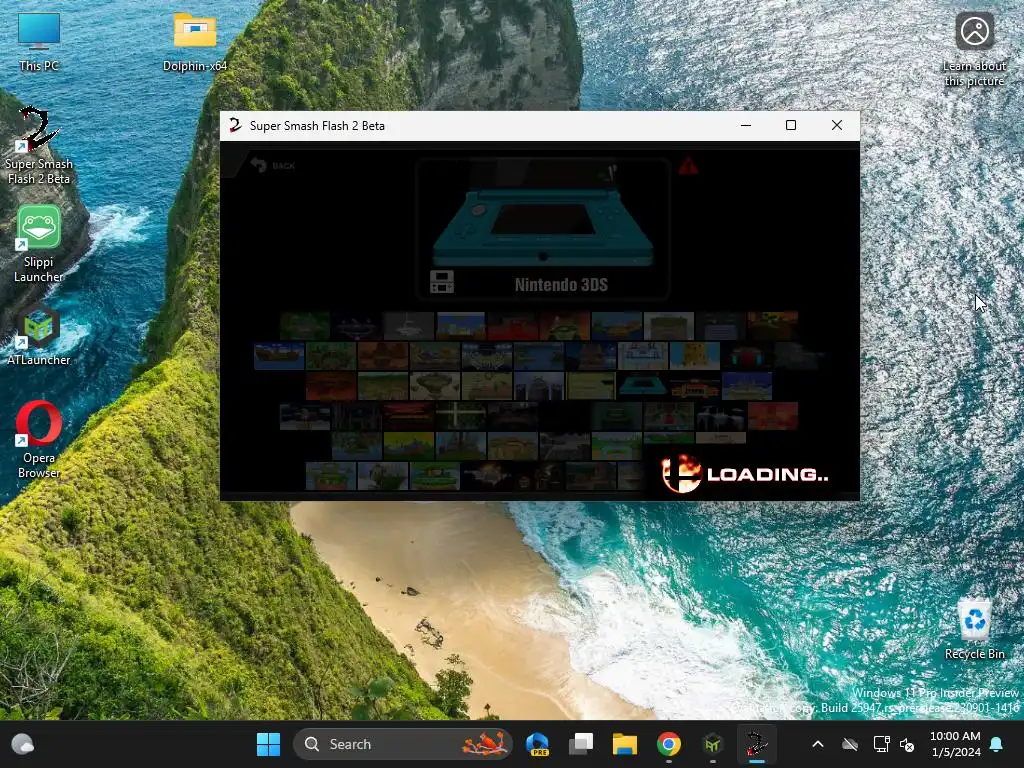Open notifications via the bell icon
1024x768 pixels.
pos(997,744)
